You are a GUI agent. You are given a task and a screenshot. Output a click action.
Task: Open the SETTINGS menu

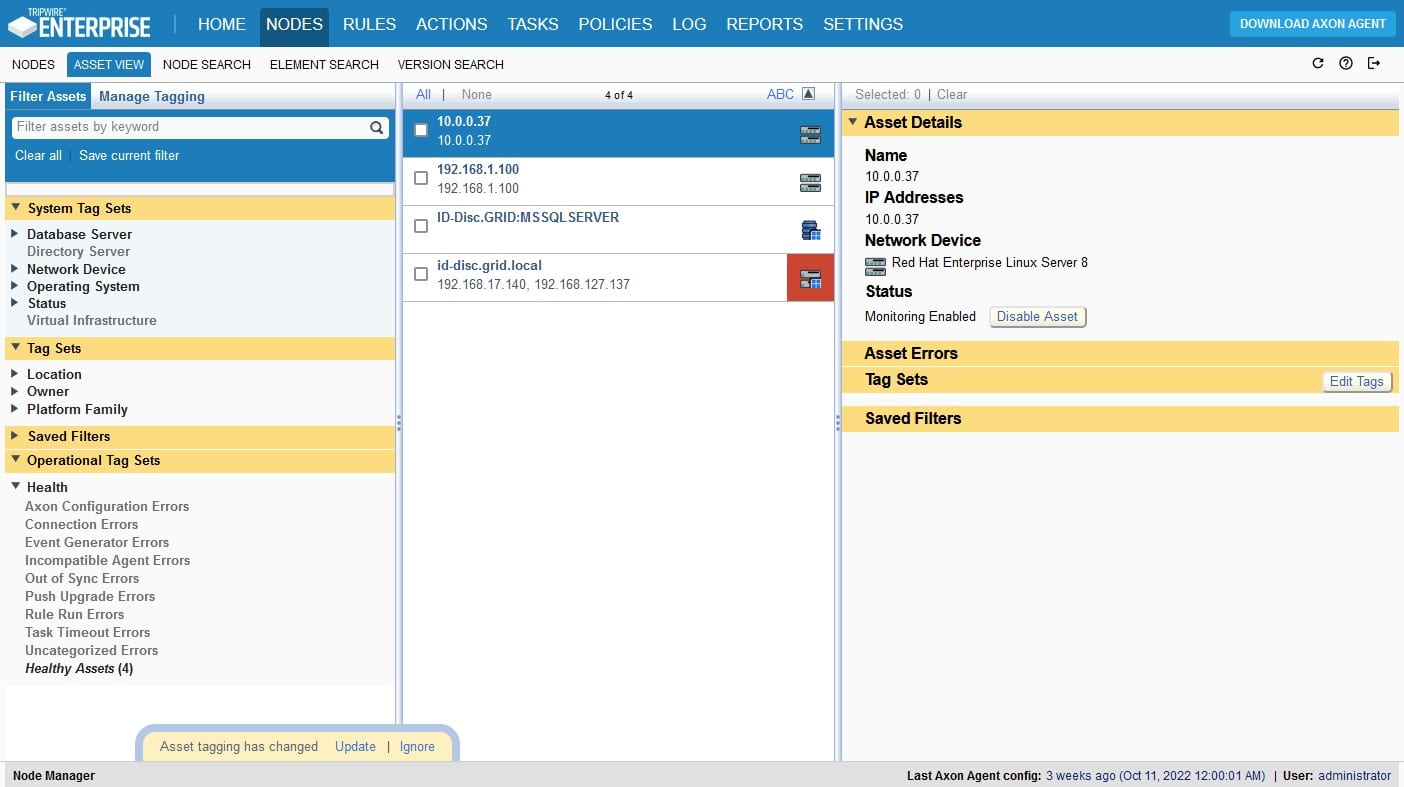[863, 24]
